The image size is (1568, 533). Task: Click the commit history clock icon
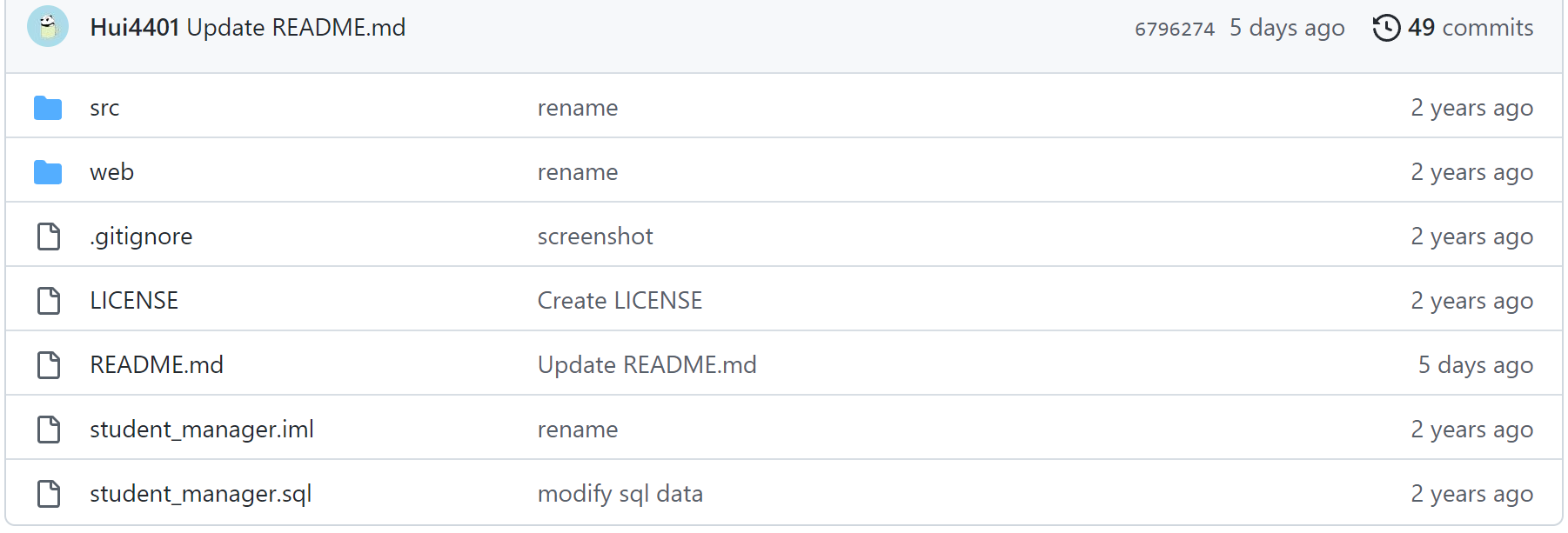pyautogui.click(x=1386, y=28)
